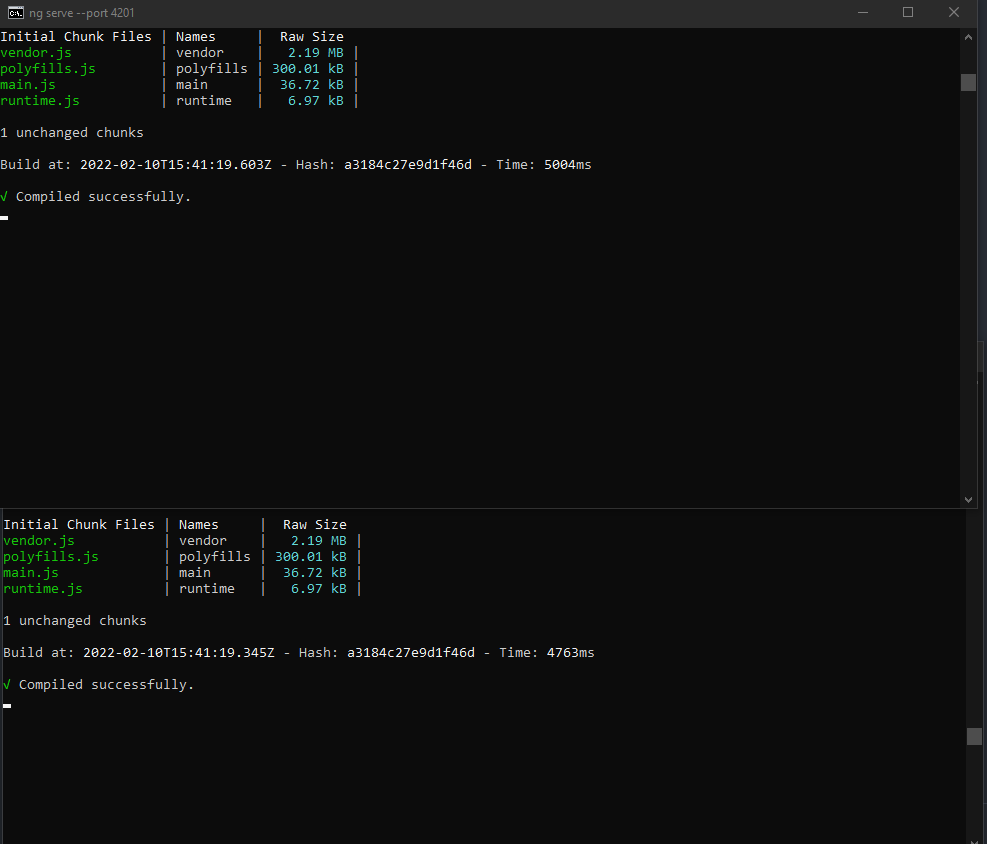
Task: Click the command prompt icon in title bar
Action: pyautogui.click(x=16, y=13)
